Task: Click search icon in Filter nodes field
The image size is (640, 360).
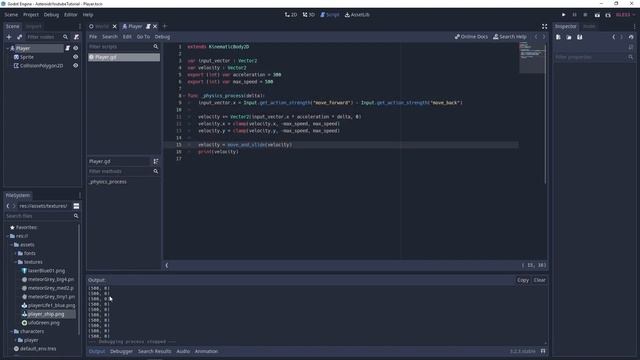Action: [x=65, y=37]
